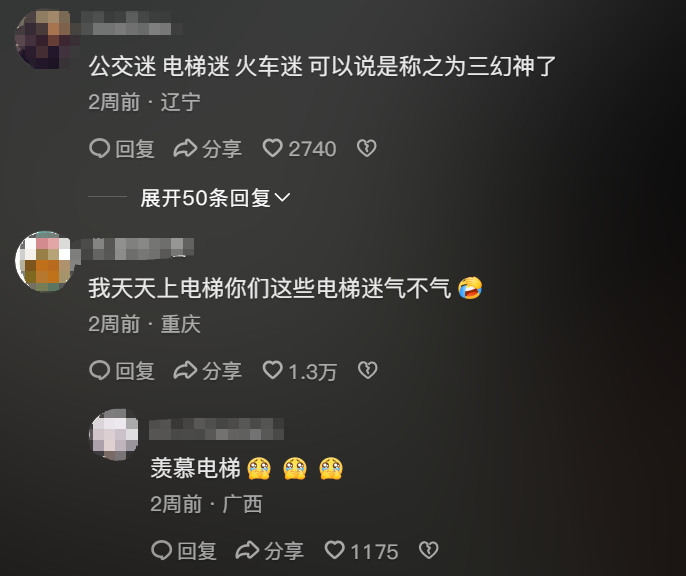The image size is (686, 576).
Task: Share the 重庆 elevator comment
Action: (x=207, y=371)
